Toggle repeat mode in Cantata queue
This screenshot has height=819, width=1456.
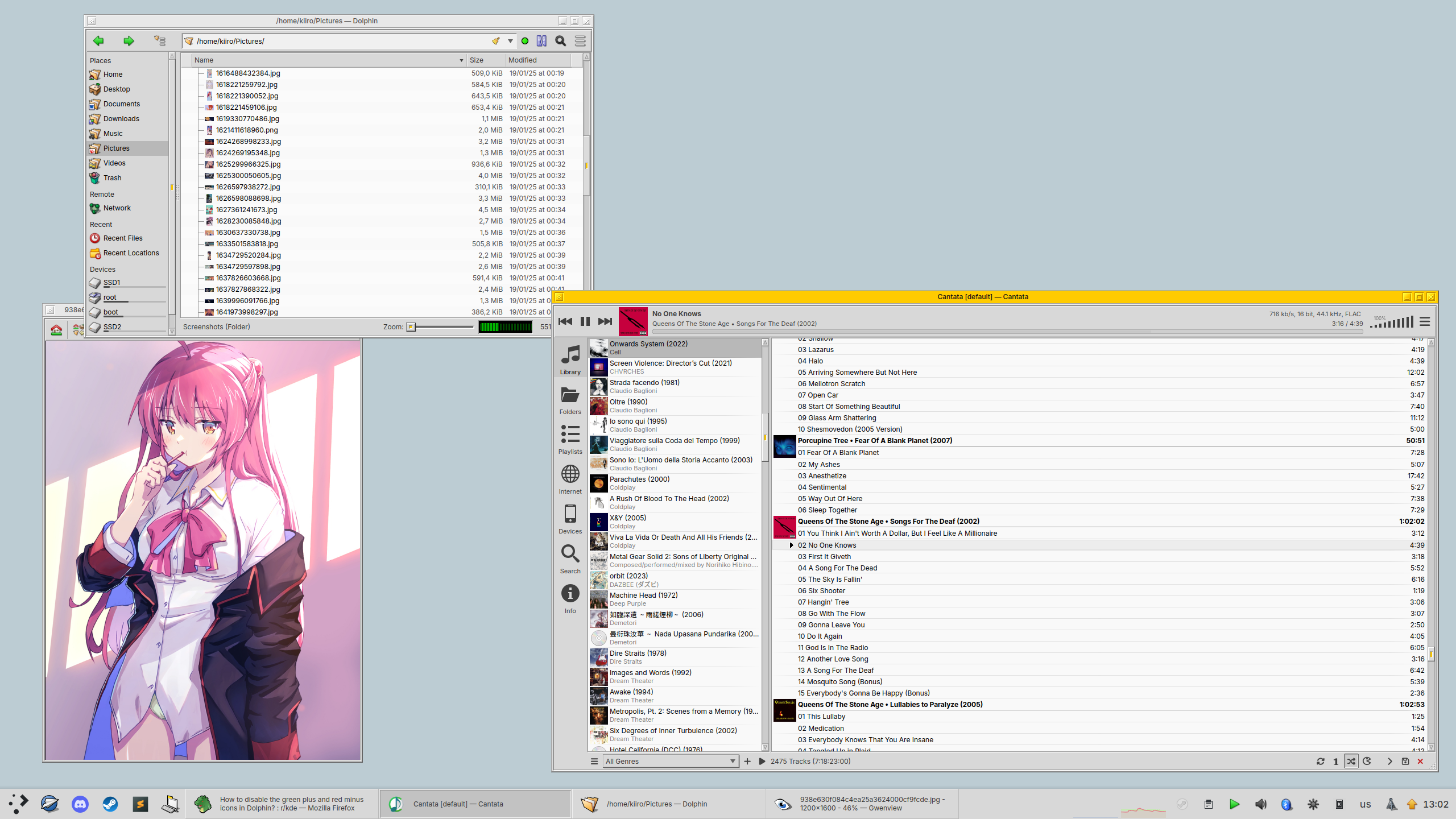1321,762
